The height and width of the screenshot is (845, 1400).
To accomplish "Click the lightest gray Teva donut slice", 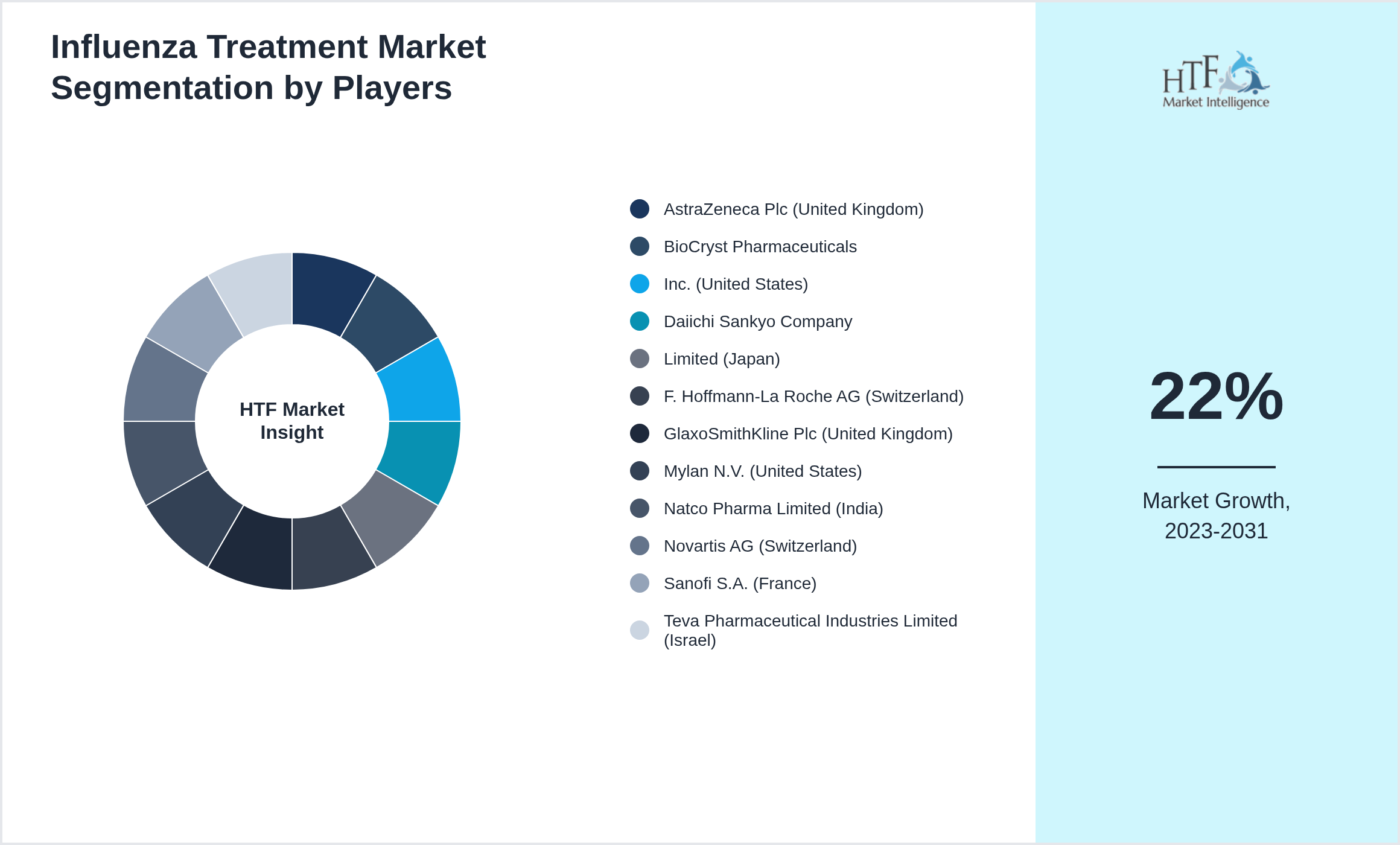I will pos(258,293).
